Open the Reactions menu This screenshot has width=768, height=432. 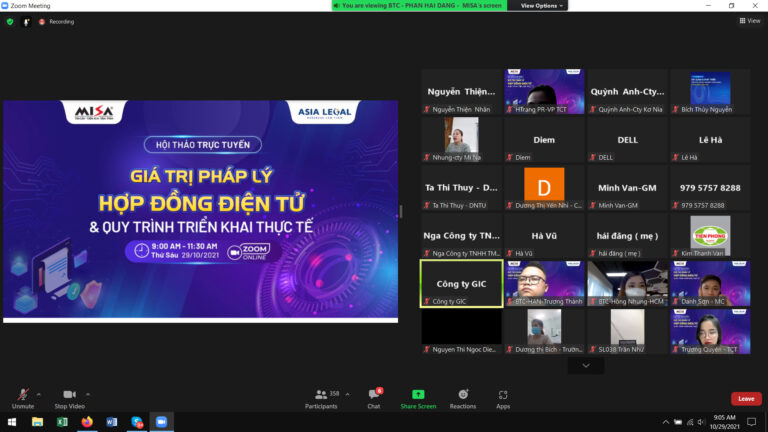point(462,397)
